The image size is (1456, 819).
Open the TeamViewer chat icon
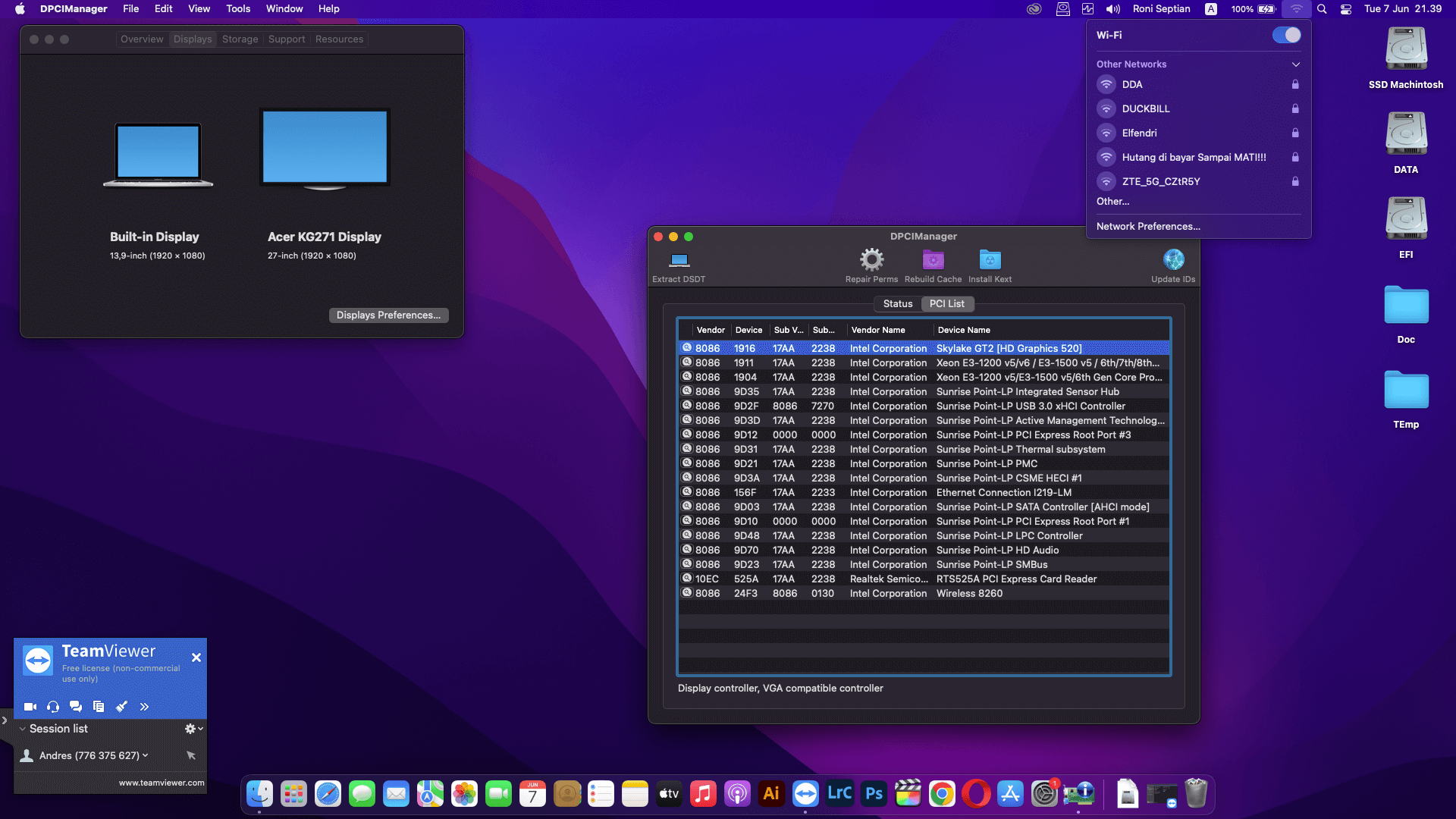[x=75, y=706]
